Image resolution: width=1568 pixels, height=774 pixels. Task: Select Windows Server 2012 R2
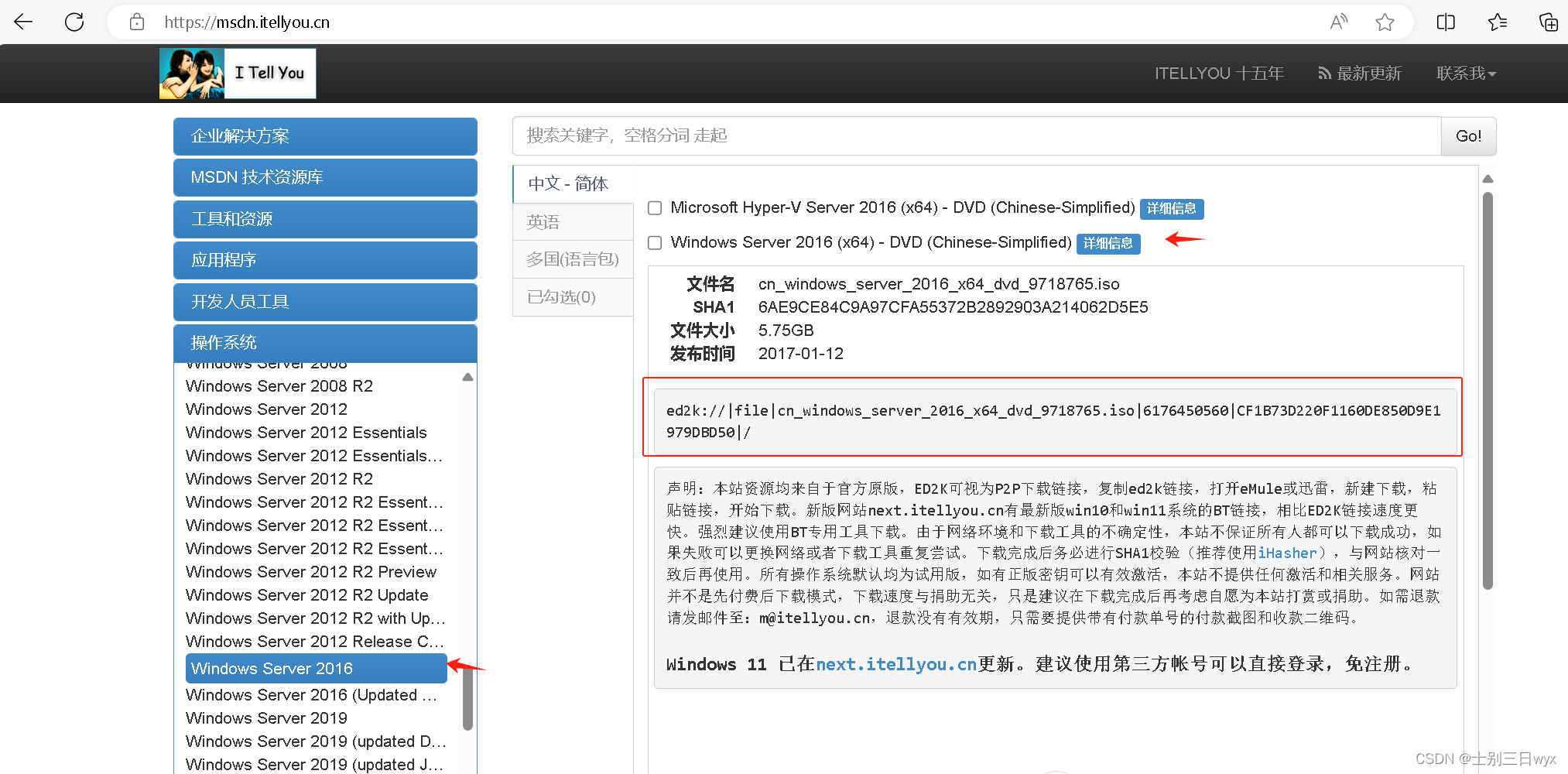point(279,479)
